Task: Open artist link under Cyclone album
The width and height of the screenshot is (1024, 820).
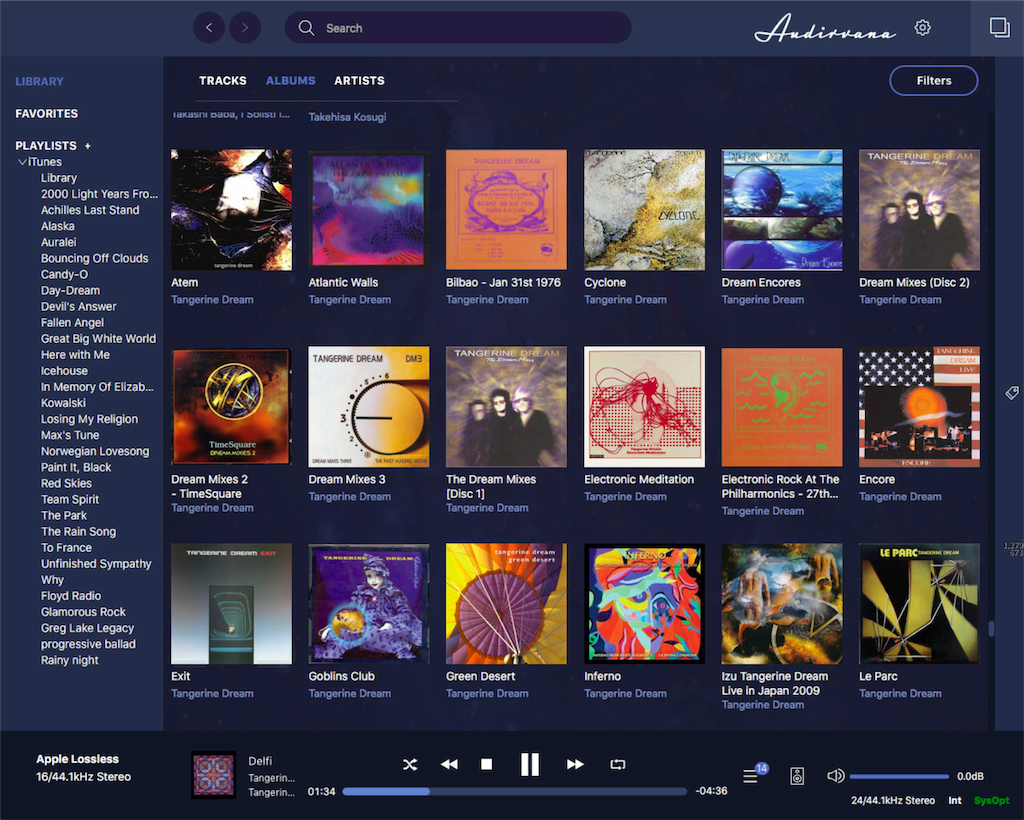Action: click(625, 300)
